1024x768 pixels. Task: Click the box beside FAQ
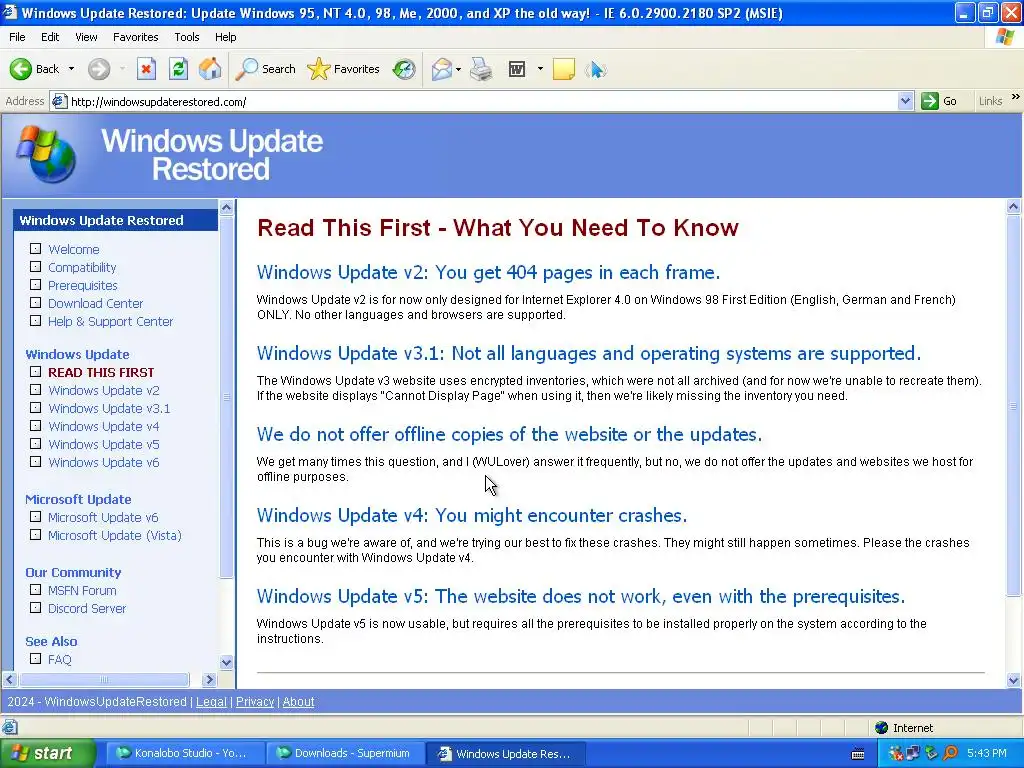35,659
